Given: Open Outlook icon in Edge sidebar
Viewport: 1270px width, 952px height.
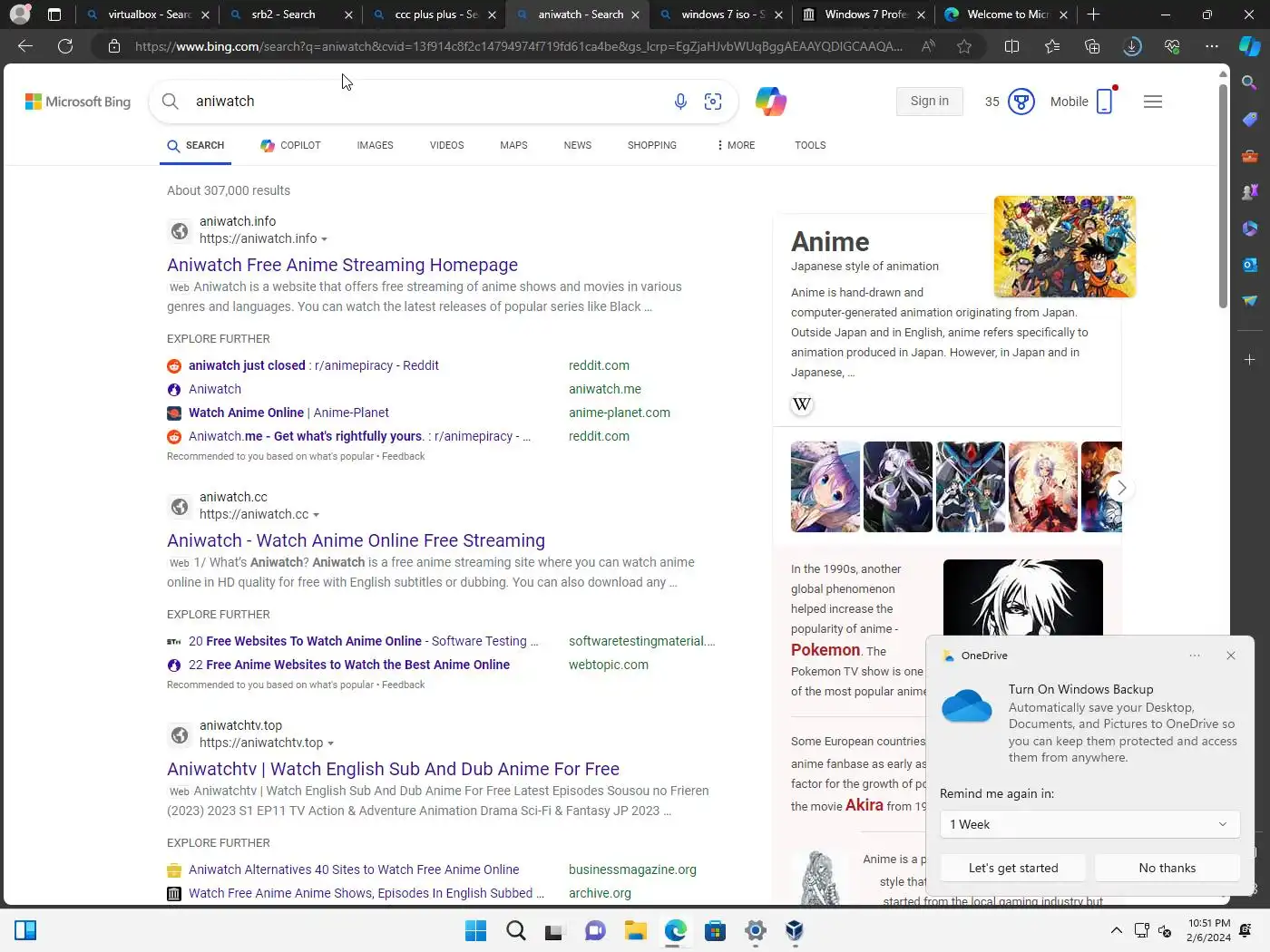Looking at the screenshot, I should click(1249, 265).
